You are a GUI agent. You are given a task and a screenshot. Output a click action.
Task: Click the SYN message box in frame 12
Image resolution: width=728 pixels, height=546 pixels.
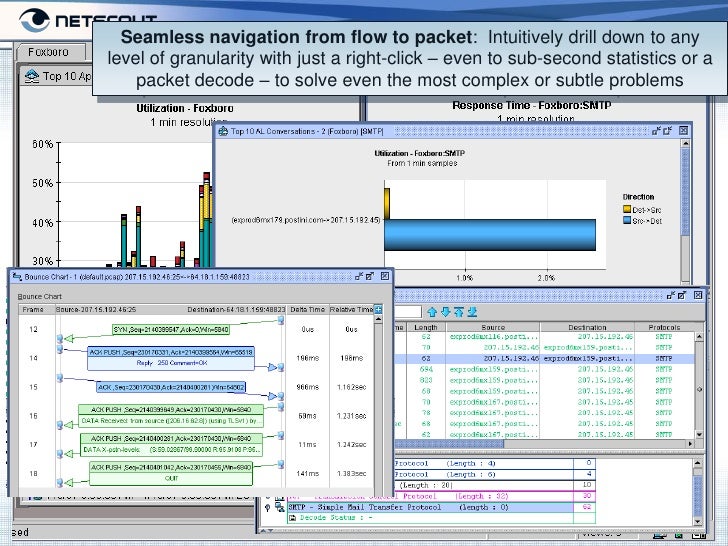coord(171,329)
